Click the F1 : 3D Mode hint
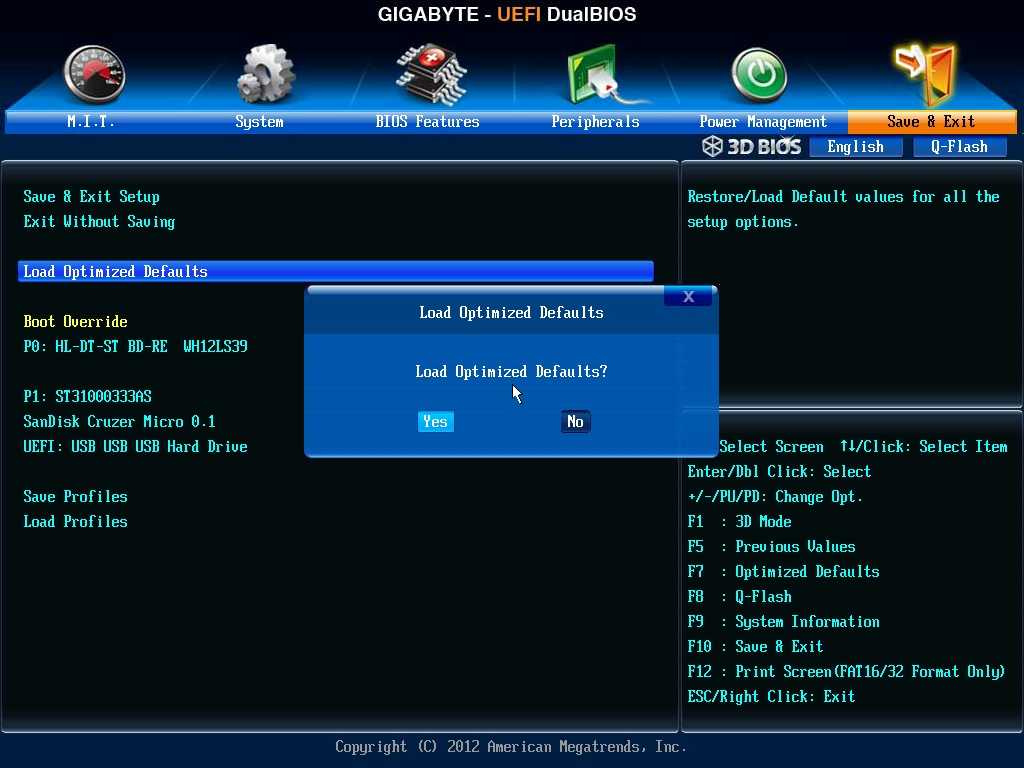Image resolution: width=1024 pixels, height=768 pixels. pyautogui.click(x=739, y=521)
